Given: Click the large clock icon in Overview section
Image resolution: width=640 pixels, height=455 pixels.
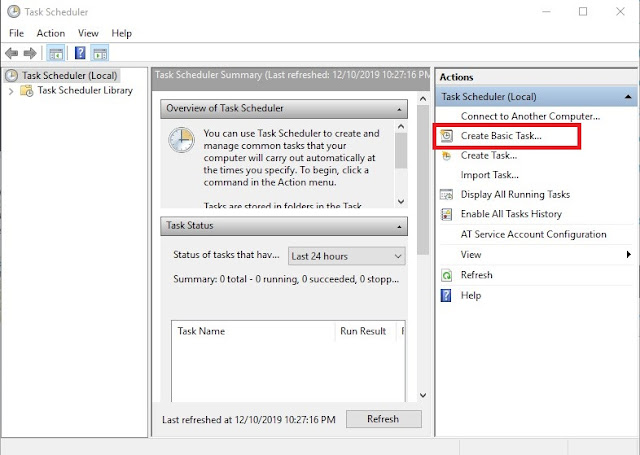Looking at the screenshot, I should 181,140.
